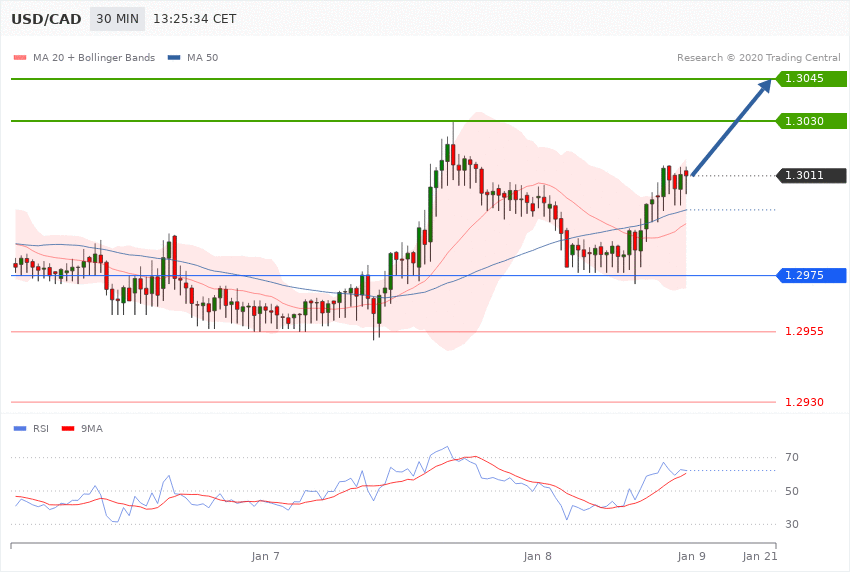Click the blue MA 50 legend swatch

174,57
